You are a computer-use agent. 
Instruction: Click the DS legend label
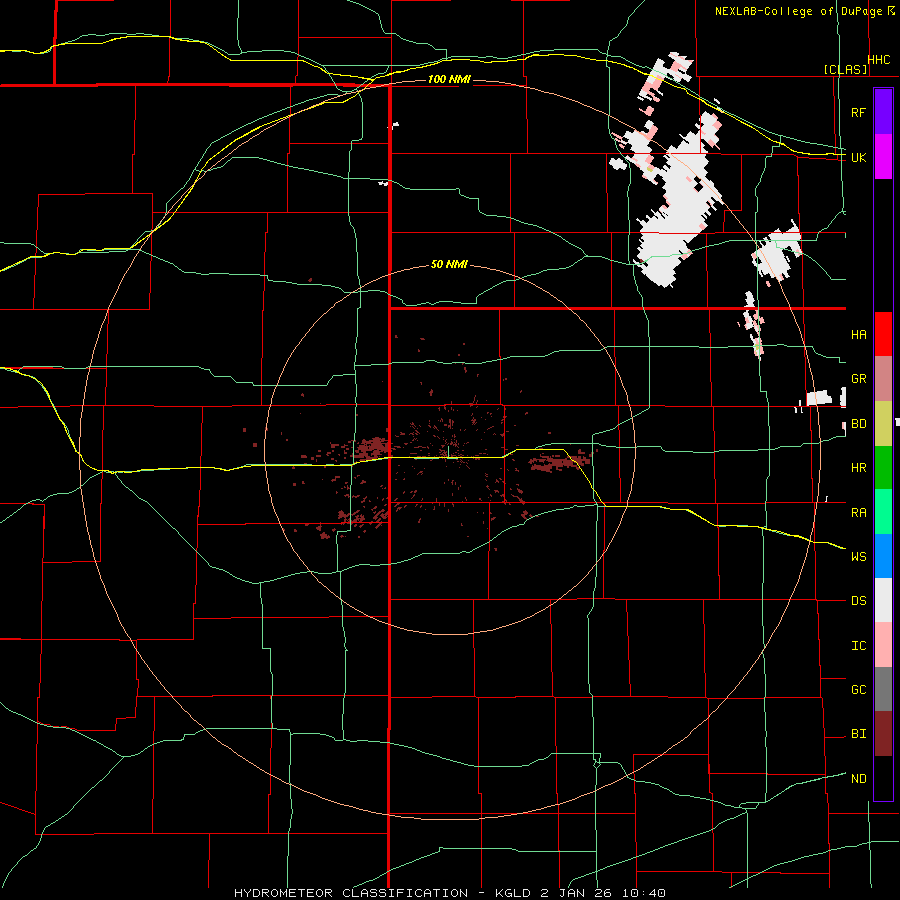858,600
